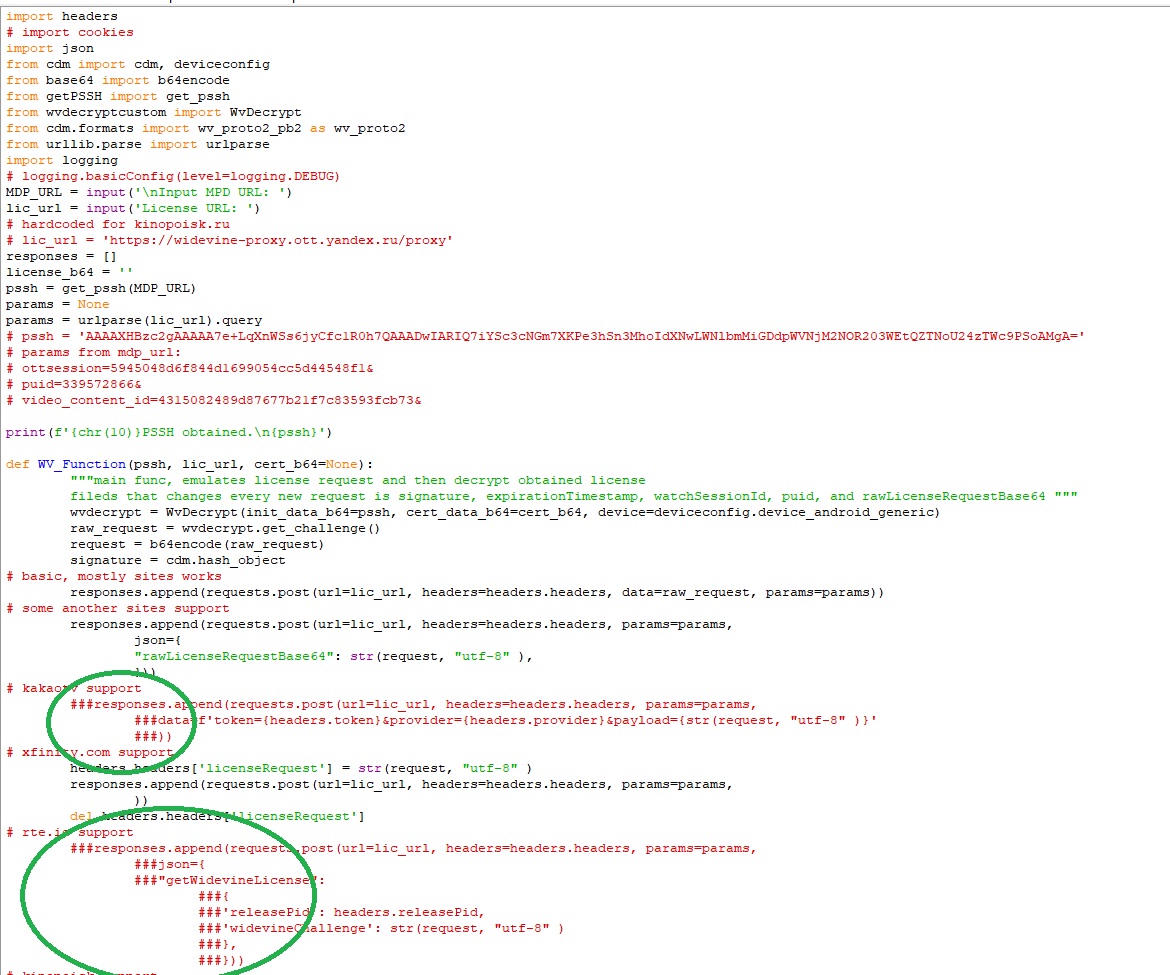Screen dimensions: 1170x975
Task: Click the '# puid=339572866&' comment
Action: (74, 386)
